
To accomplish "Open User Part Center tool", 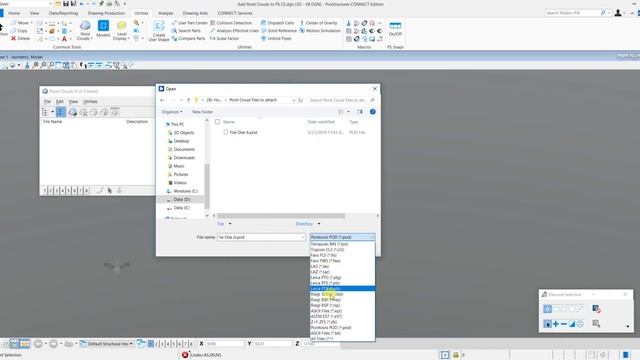I will 189,23.
